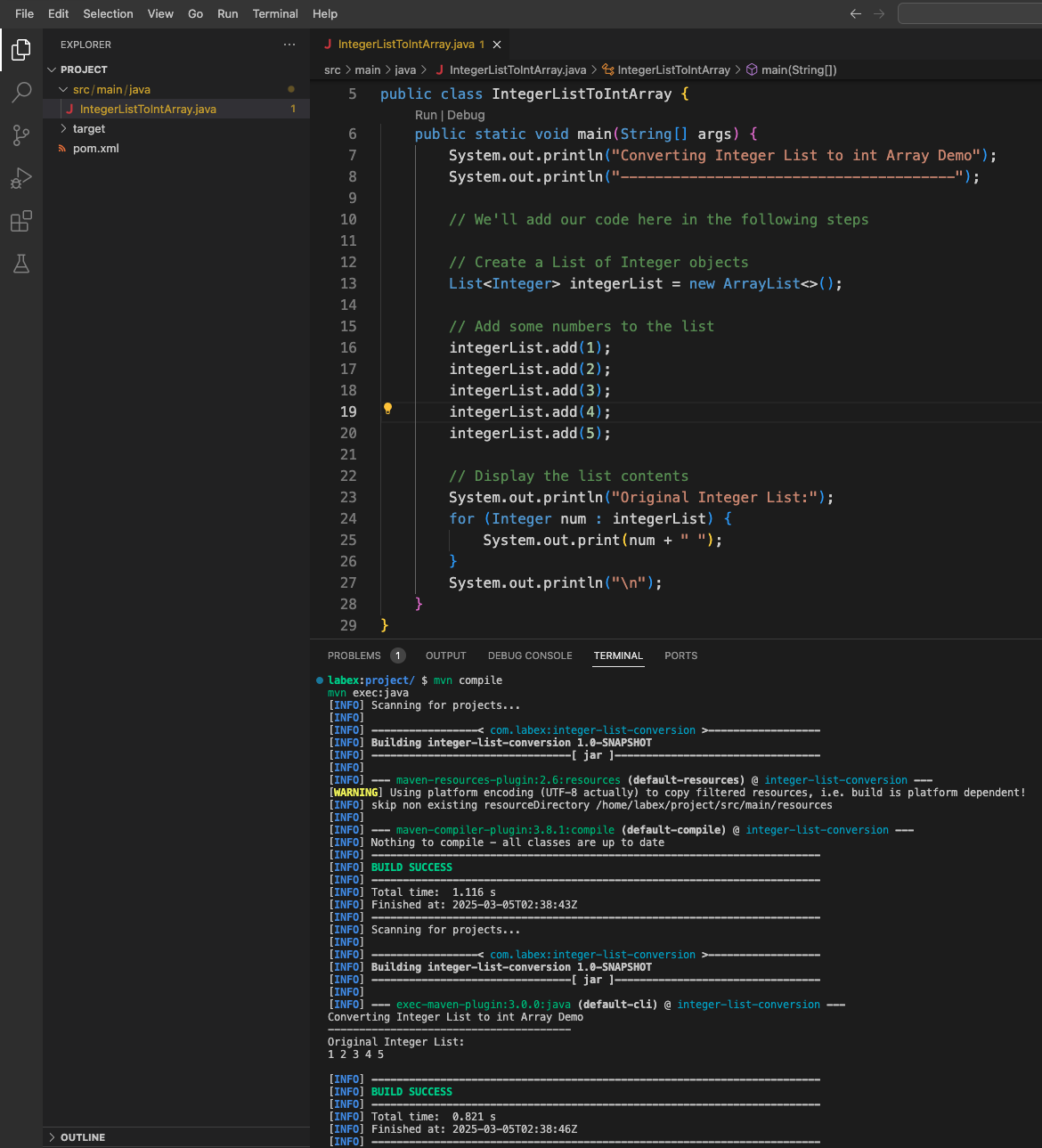
Task: Close the IntegerListToIntArray.java editor tab
Action: pos(497,45)
